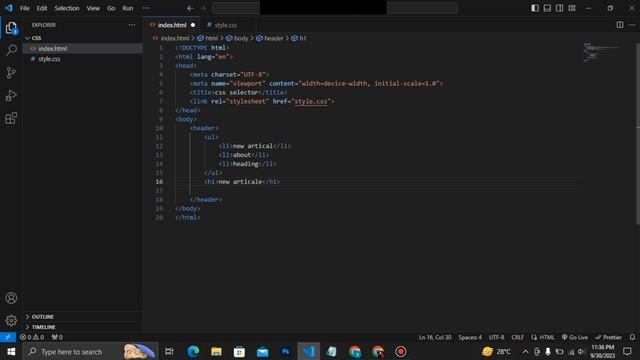Click the split editor right icon
Image resolution: width=640 pixels, height=360 pixels.
(620, 25)
